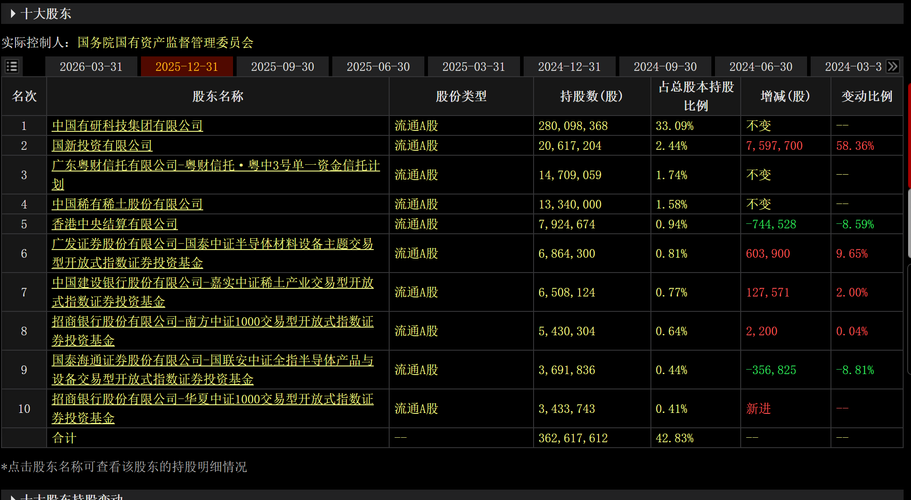Click the 股份类型 column header
The image size is (911, 500).
[461, 96]
